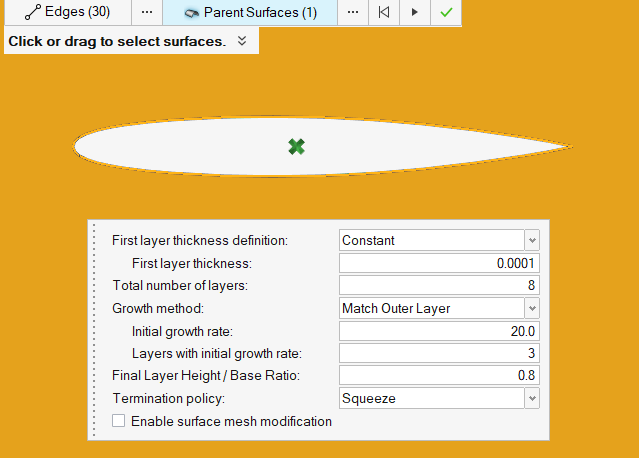639x458 pixels.
Task: Click the First layer thickness field
Action: (439, 263)
